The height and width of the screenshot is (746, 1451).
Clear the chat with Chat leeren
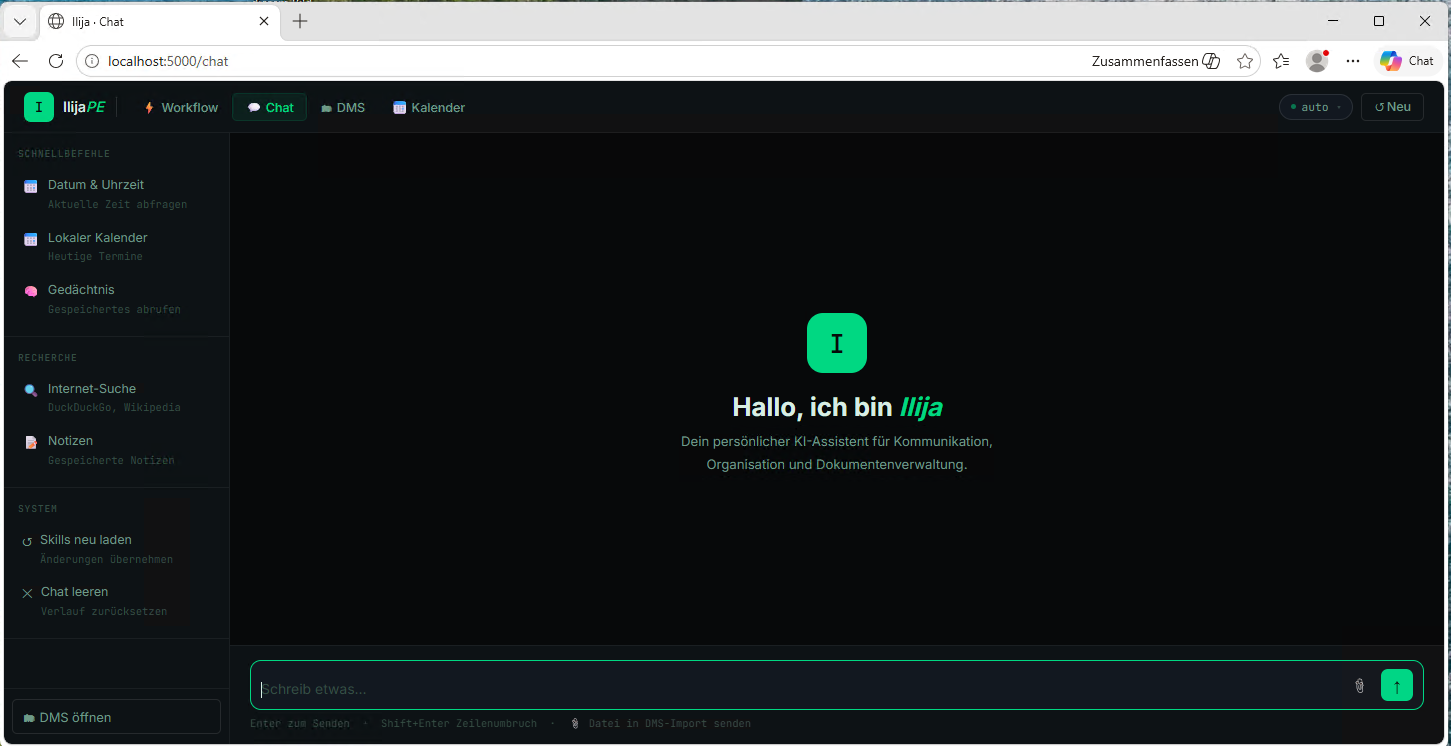(x=117, y=601)
